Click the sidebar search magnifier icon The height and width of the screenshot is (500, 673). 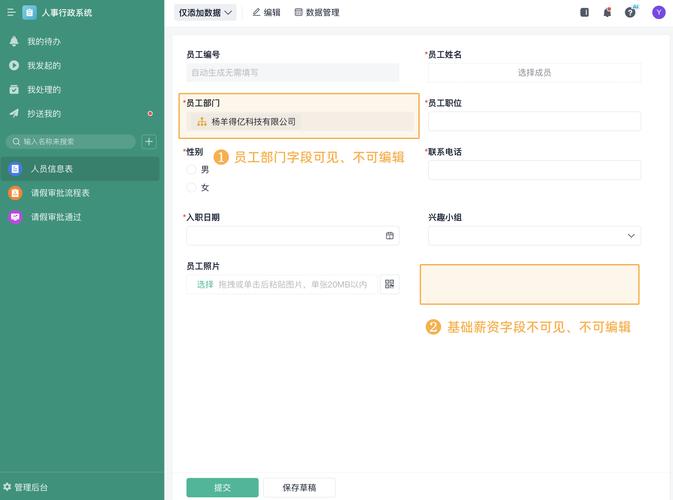(16, 142)
